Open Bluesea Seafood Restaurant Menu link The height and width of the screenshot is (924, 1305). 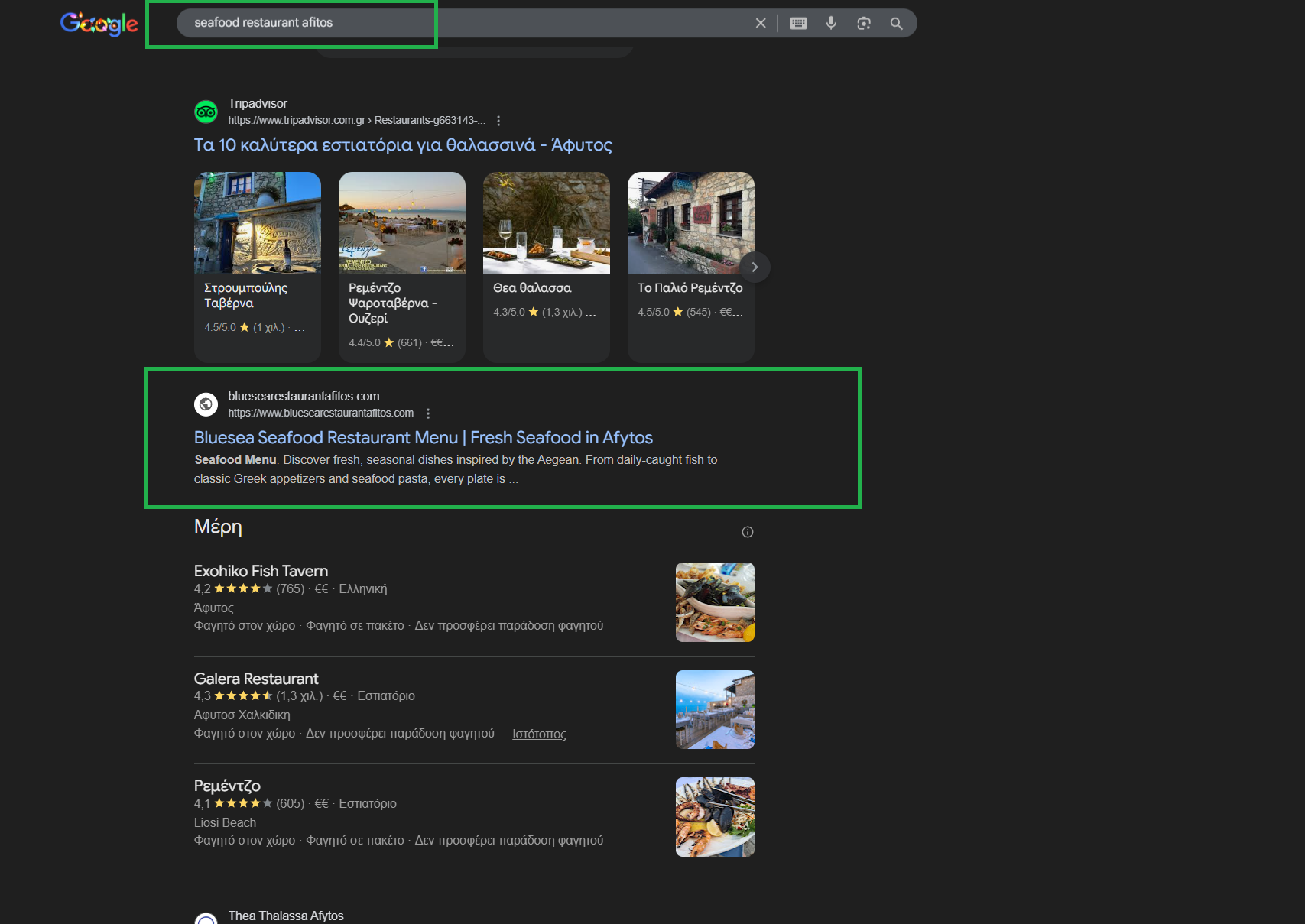pyautogui.click(x=423, y=438)
